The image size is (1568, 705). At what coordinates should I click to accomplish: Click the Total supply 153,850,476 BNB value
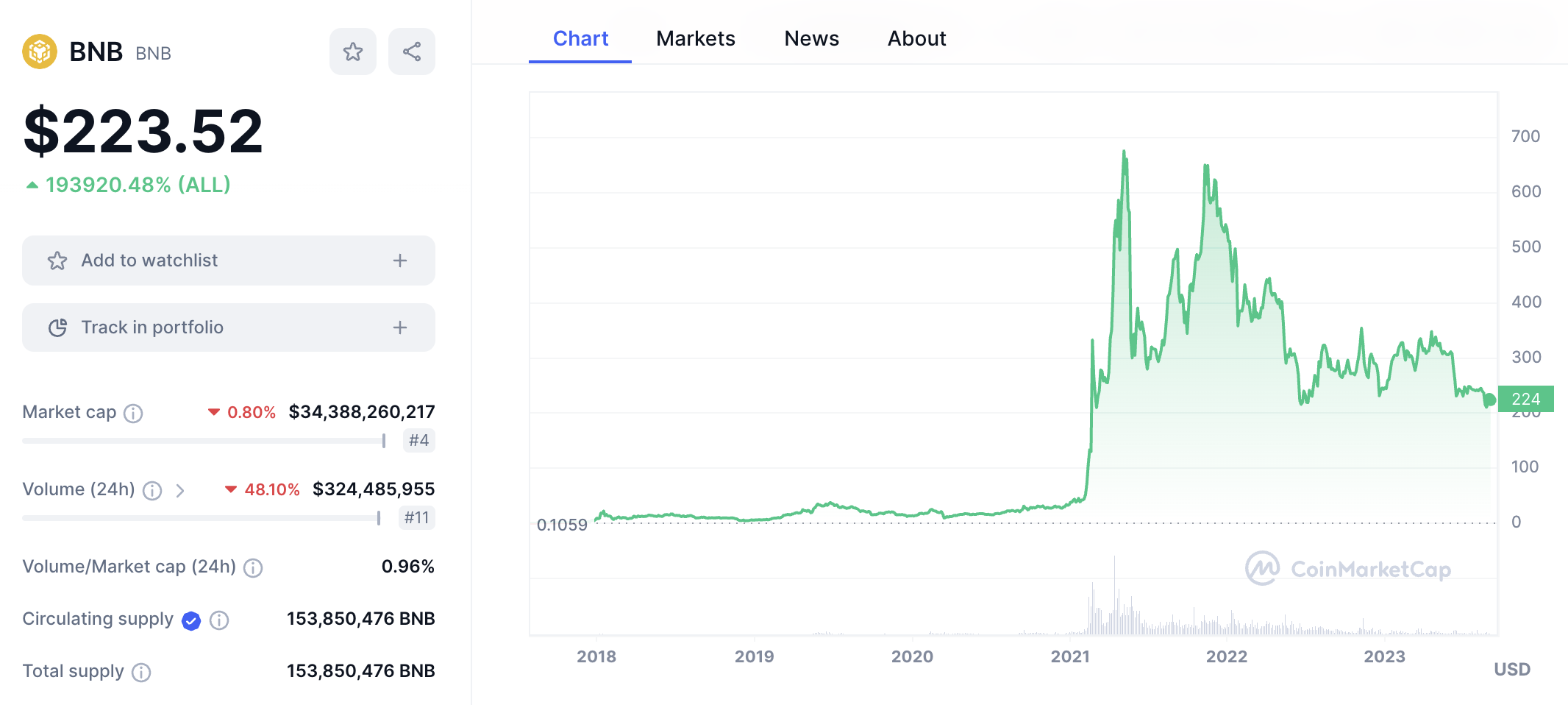pyautogui.click(x=361, y=671)
